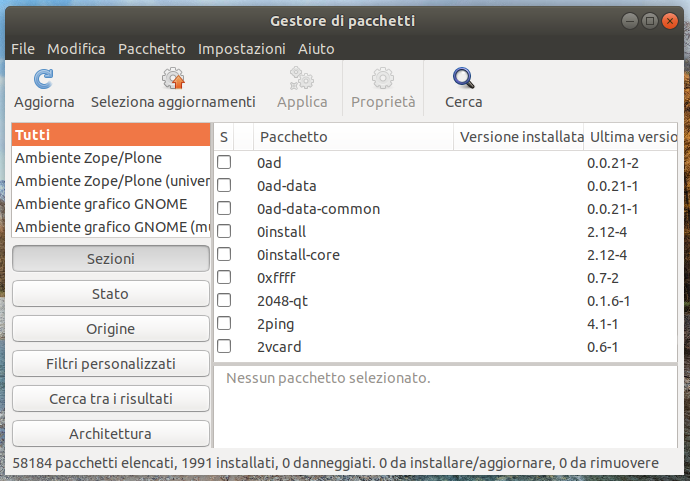Image resolution: width=690 pixels, height=481 pixels.
Task: Select the Tutti category entry
Action: (x=110, y=135)
